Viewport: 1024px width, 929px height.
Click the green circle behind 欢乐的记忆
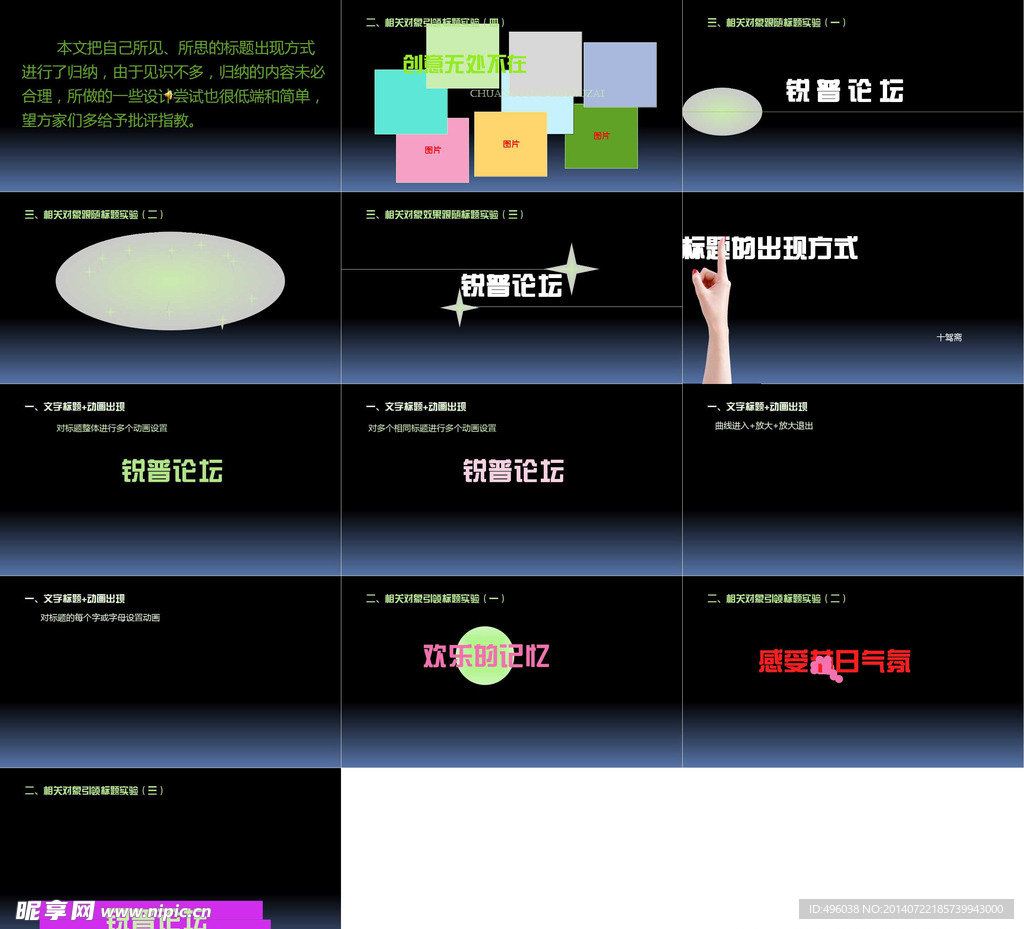485,655
